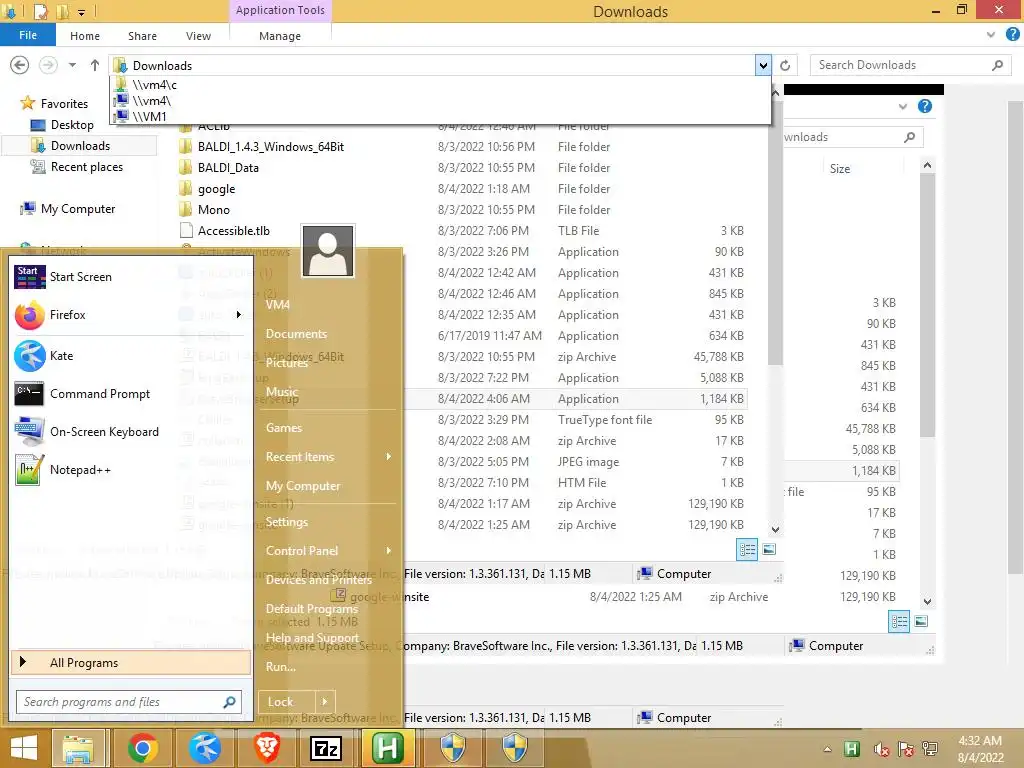Open Lock options arrow button
The image size is (1024, 768).
325,702
